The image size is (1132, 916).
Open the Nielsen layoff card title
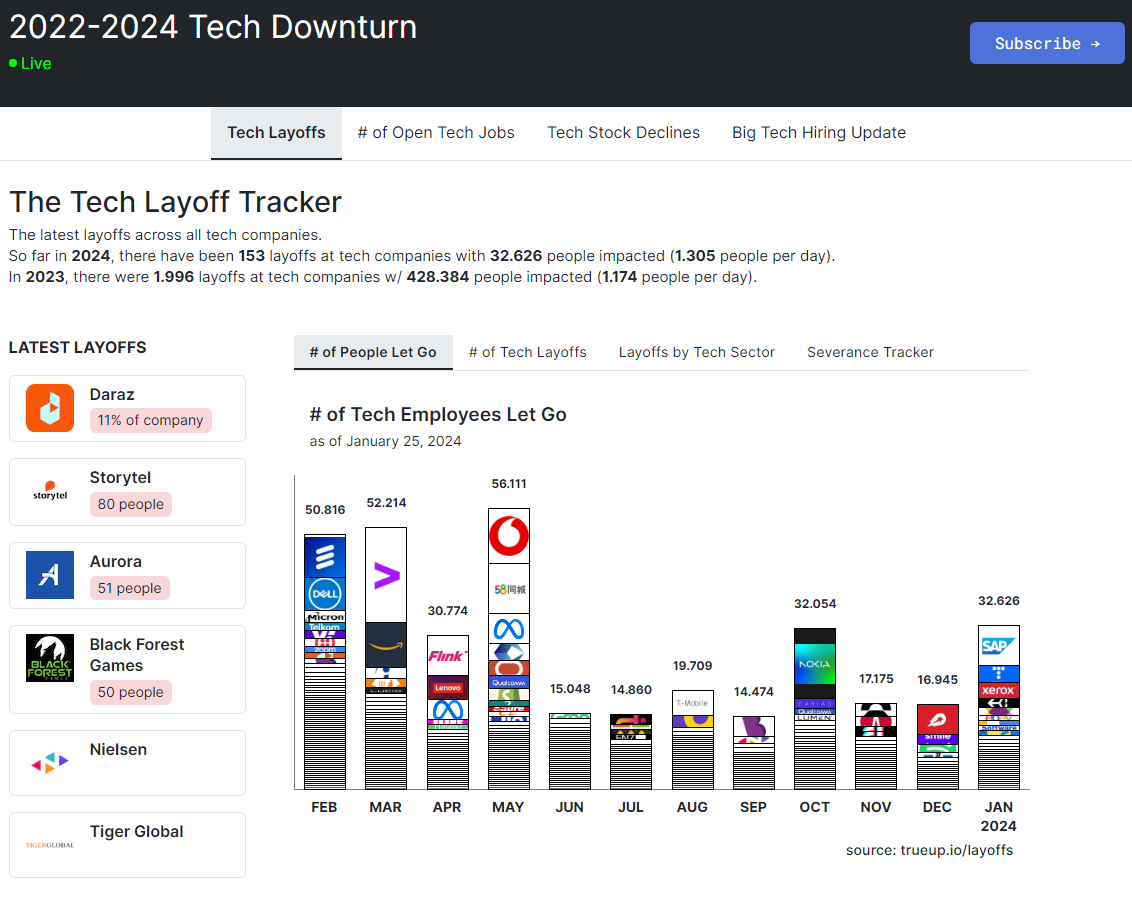118,749
